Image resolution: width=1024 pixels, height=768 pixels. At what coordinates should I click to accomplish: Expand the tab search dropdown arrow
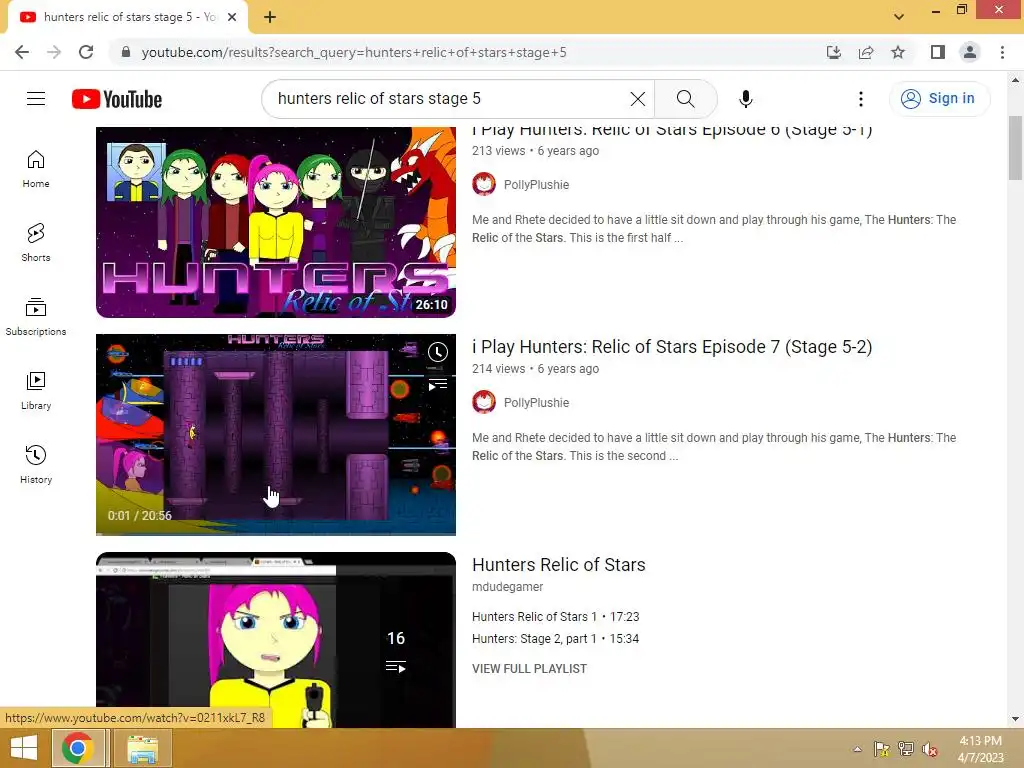[899, 17]
